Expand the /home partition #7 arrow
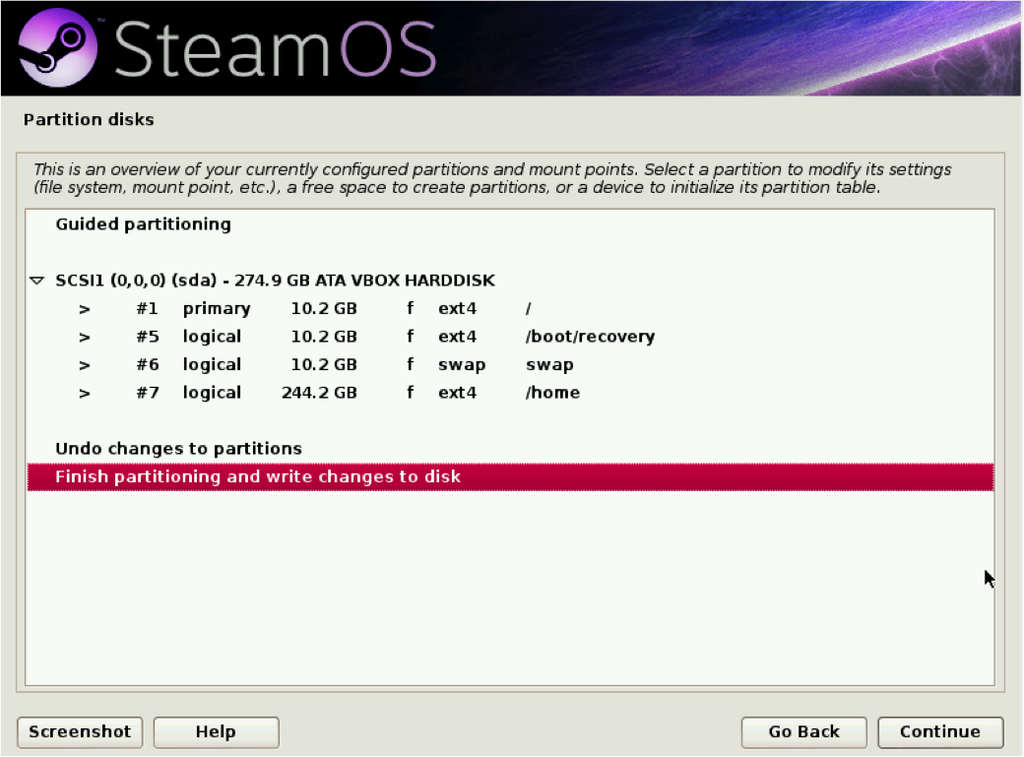The height and width of the screenshot is (757, 1024). [84, 392]
